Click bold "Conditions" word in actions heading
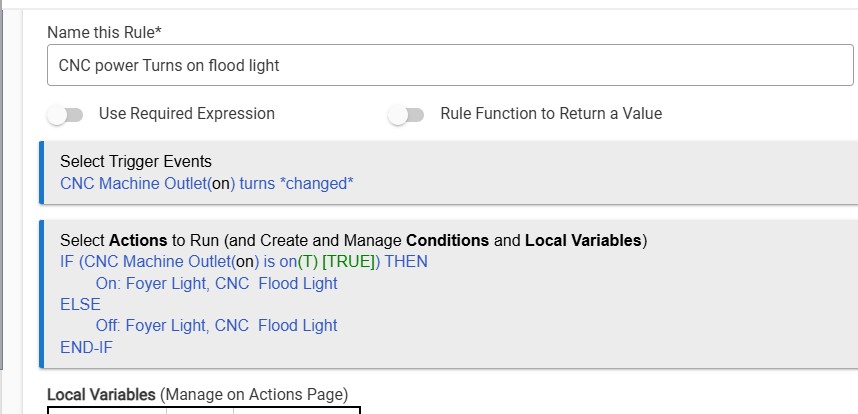Viewport: 858px width, 414px height. click(x=447, y=240)
